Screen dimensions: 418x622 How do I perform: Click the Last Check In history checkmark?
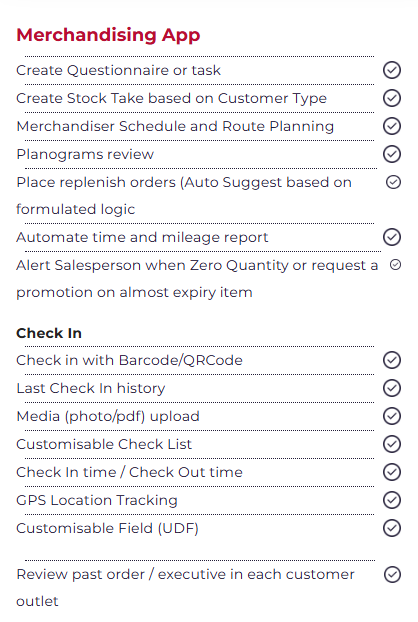coord(392,388)
